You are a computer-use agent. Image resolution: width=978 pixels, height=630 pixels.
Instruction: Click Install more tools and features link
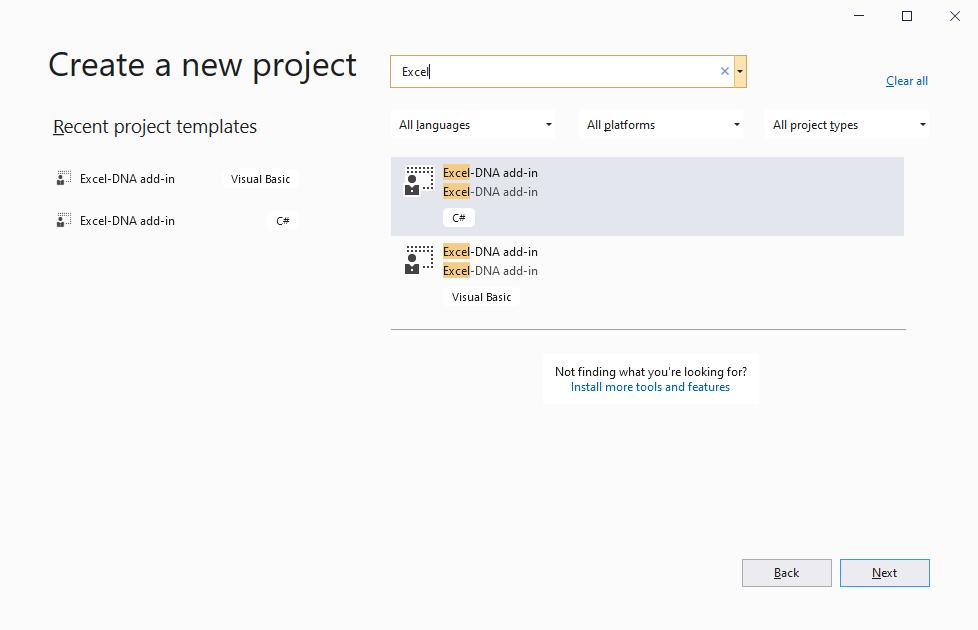(x=650, y=387)
